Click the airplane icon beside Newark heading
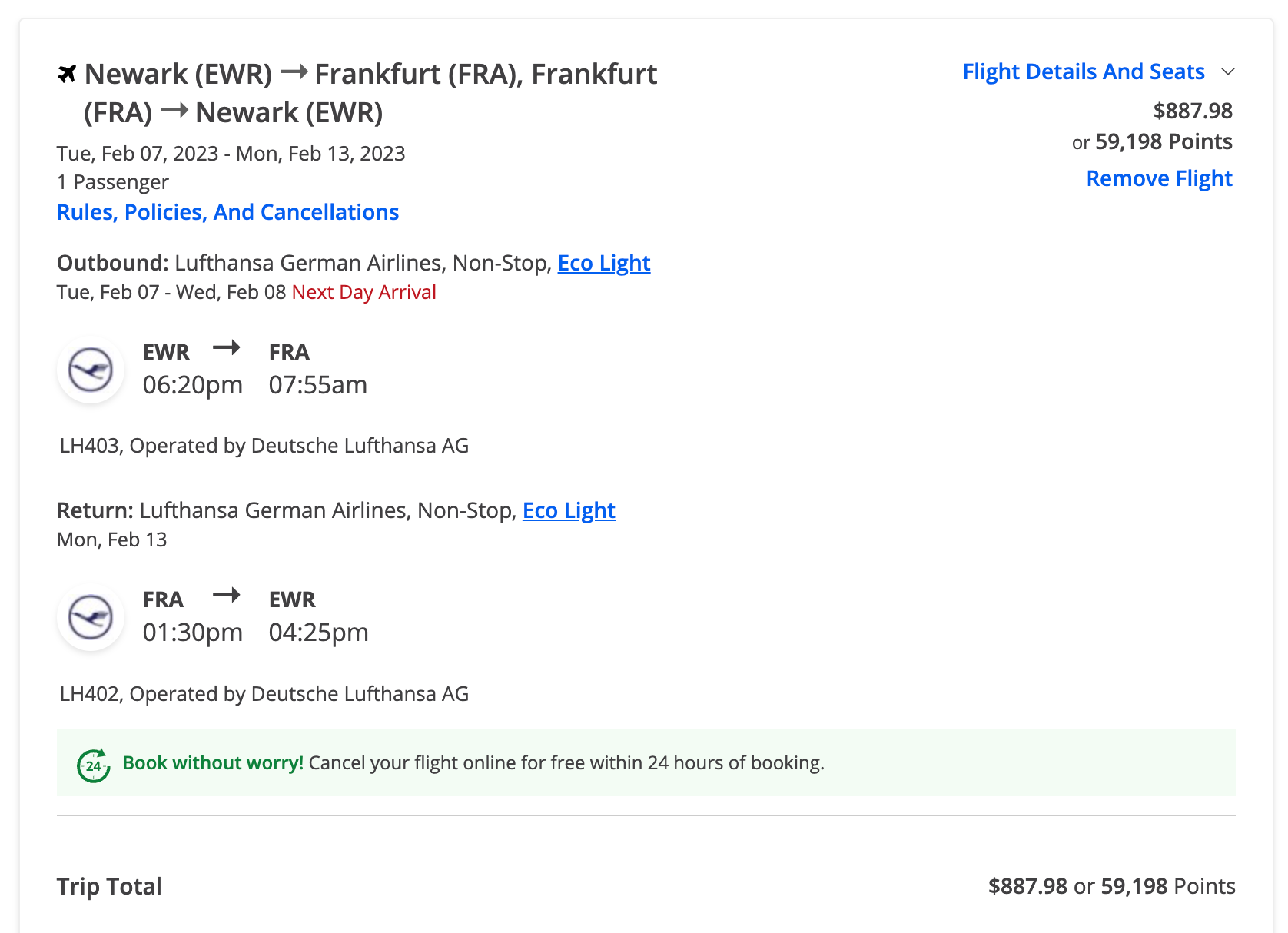The height and width of the screenshot is (933, 1288). [x=68, y=74]
